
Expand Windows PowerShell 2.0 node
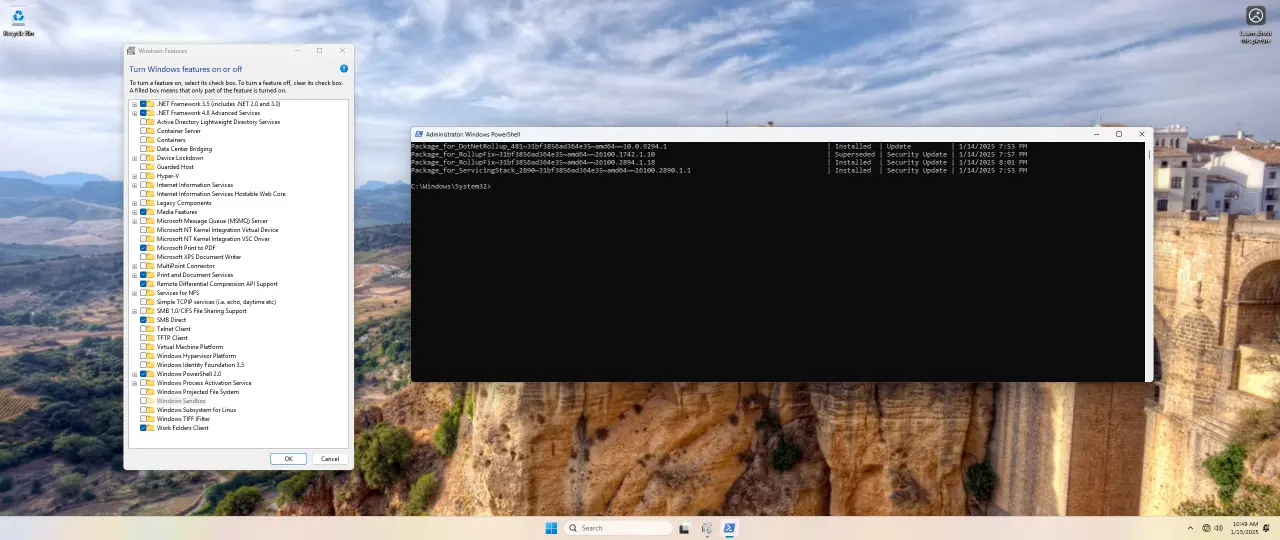pos(135,374)
